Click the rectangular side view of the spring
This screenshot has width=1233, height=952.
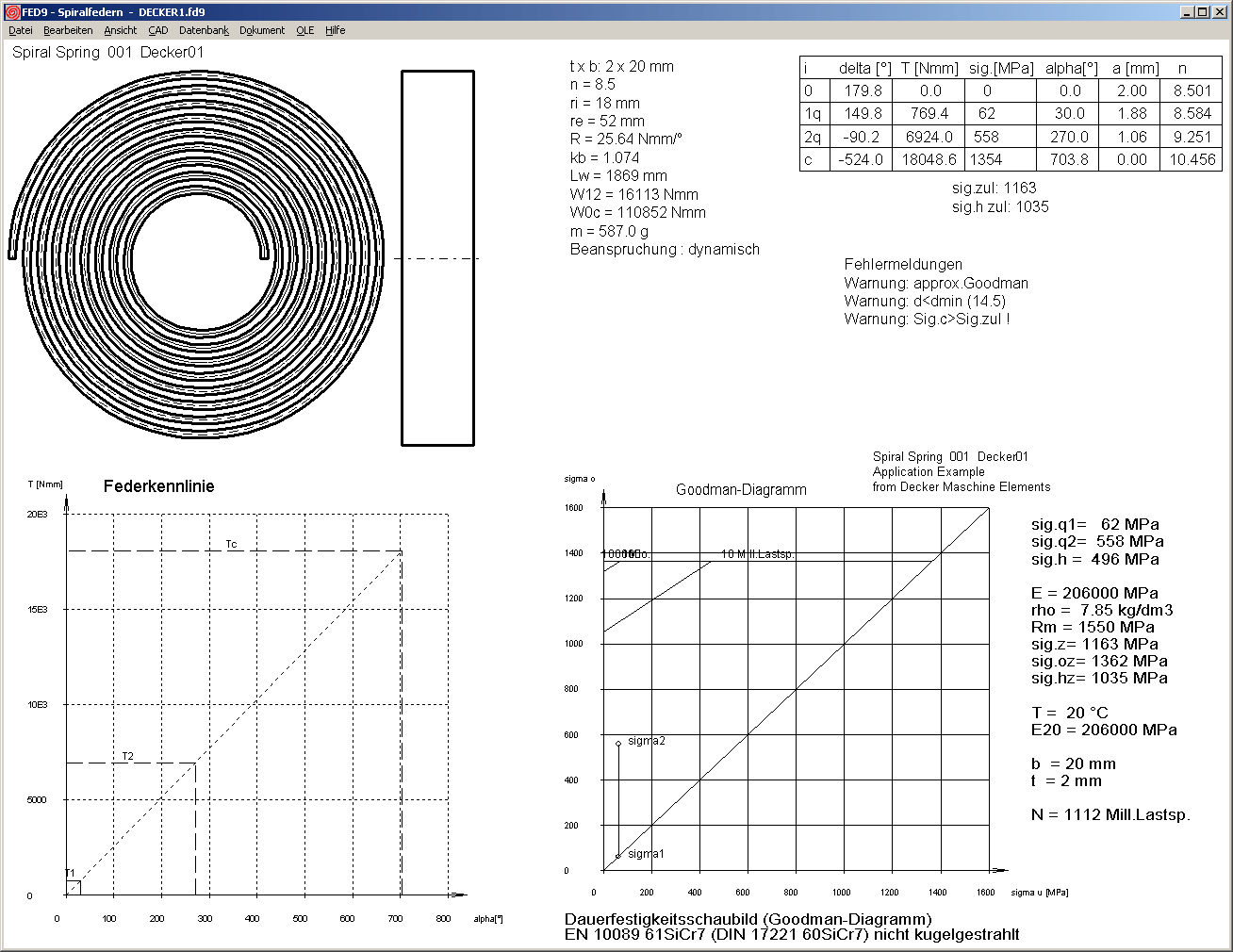click(437, 257)
